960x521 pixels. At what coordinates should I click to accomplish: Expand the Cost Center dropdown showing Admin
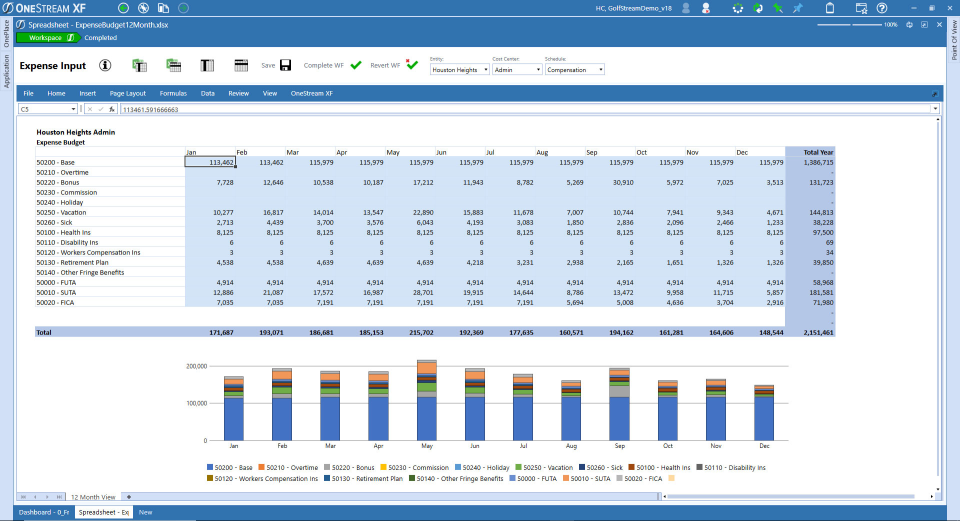coord(516,70)
